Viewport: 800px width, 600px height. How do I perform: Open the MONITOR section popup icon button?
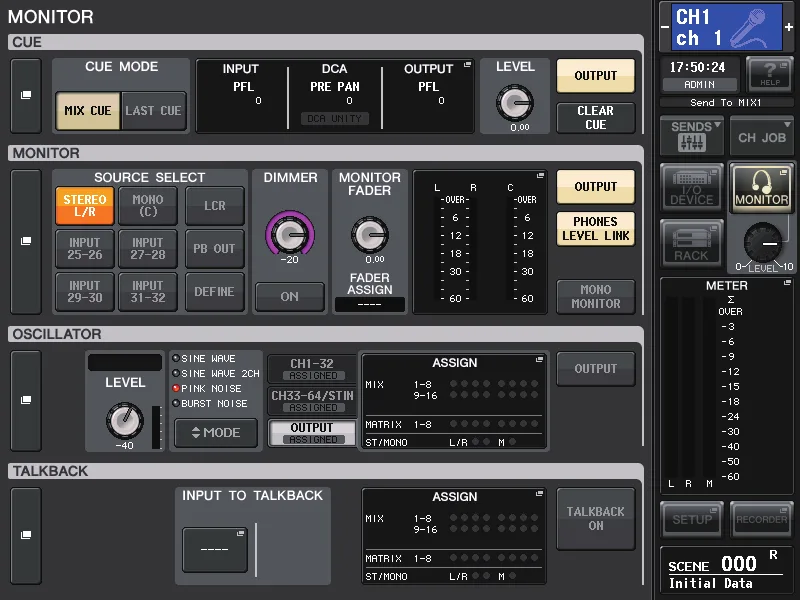point(26,241)
